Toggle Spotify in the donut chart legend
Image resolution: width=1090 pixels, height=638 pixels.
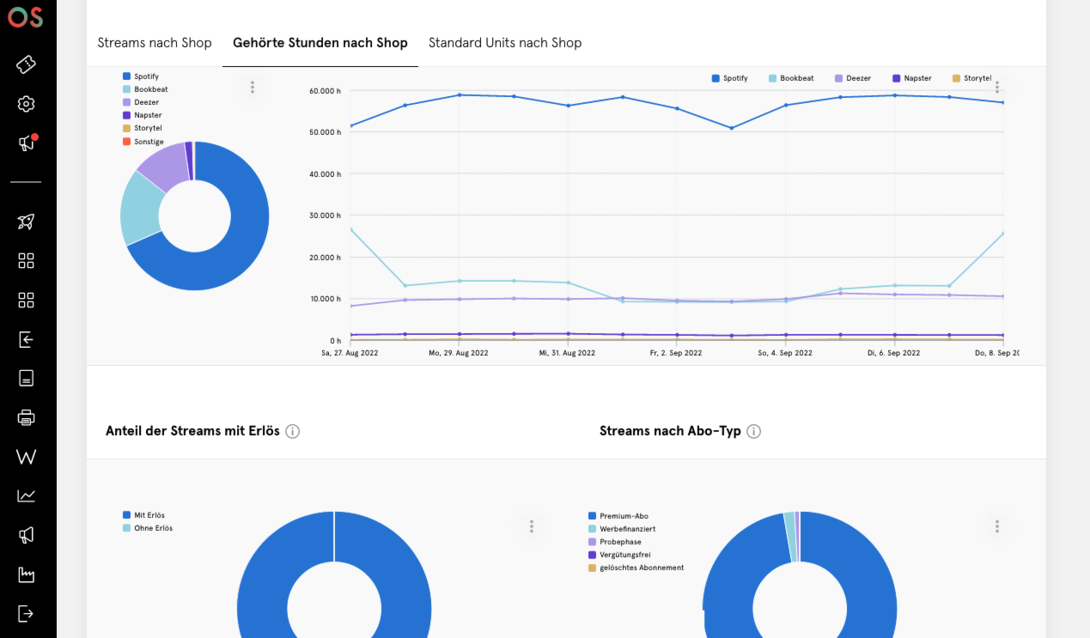(x=141, y=76)
